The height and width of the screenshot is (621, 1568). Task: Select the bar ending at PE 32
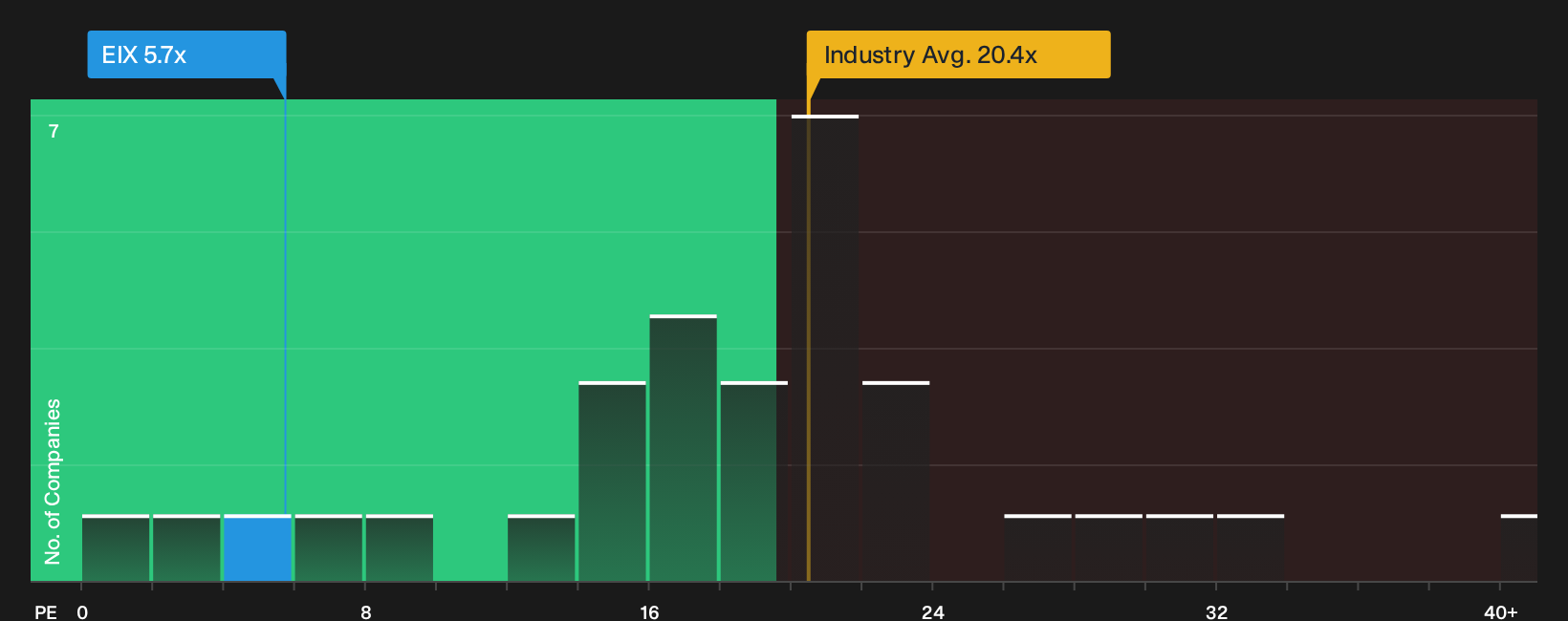coord(1180,548)
